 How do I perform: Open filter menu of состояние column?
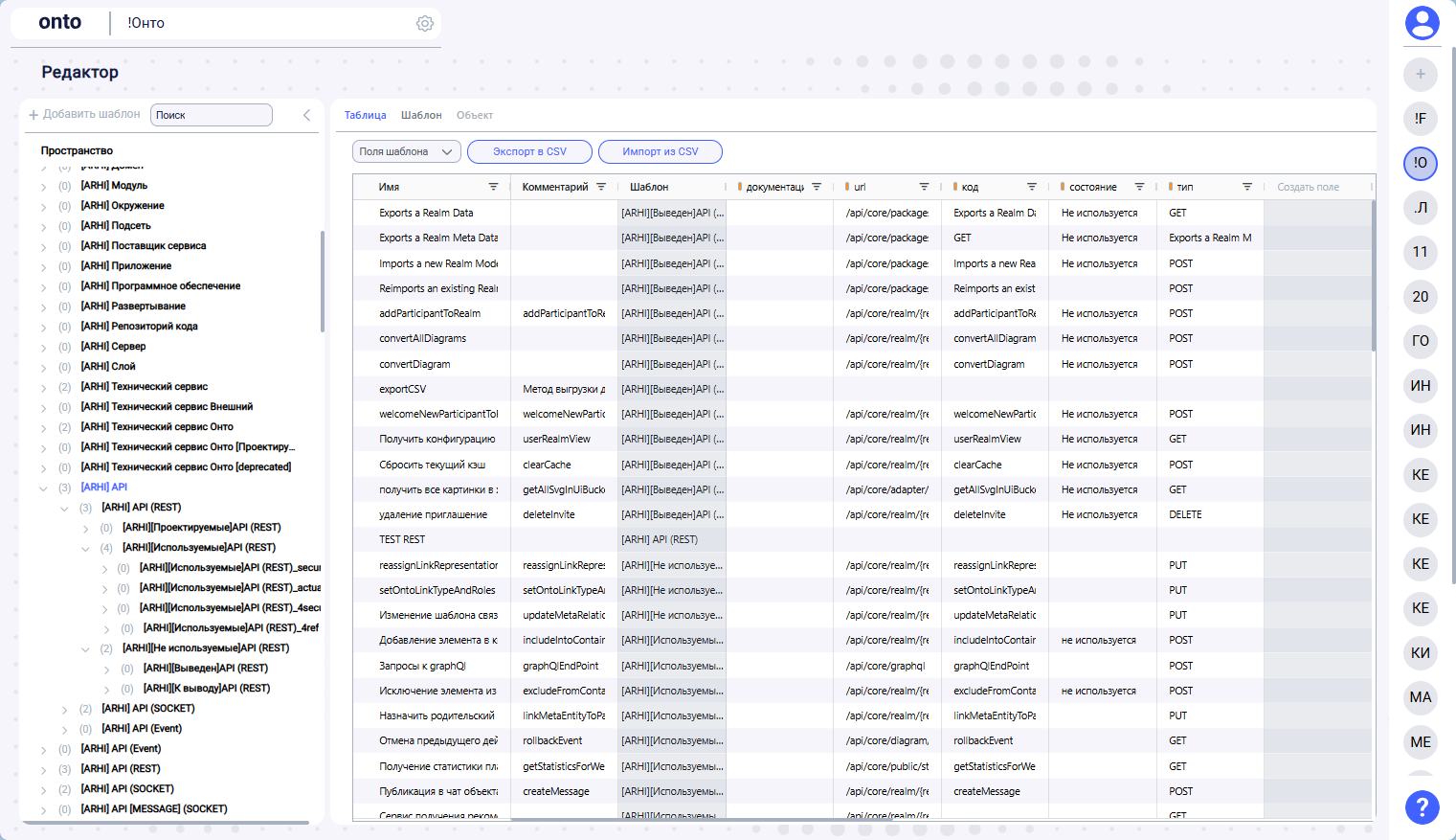pos(1139,187)
